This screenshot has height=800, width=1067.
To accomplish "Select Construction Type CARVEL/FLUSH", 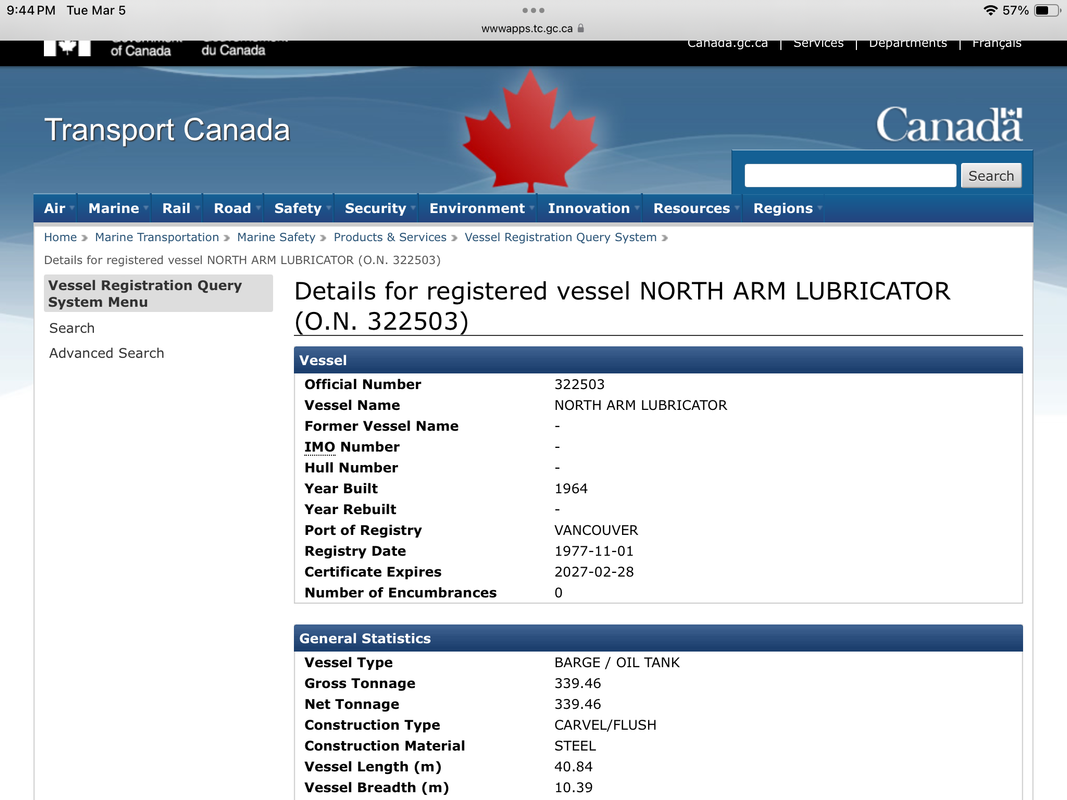I will [x=606, y=726].
